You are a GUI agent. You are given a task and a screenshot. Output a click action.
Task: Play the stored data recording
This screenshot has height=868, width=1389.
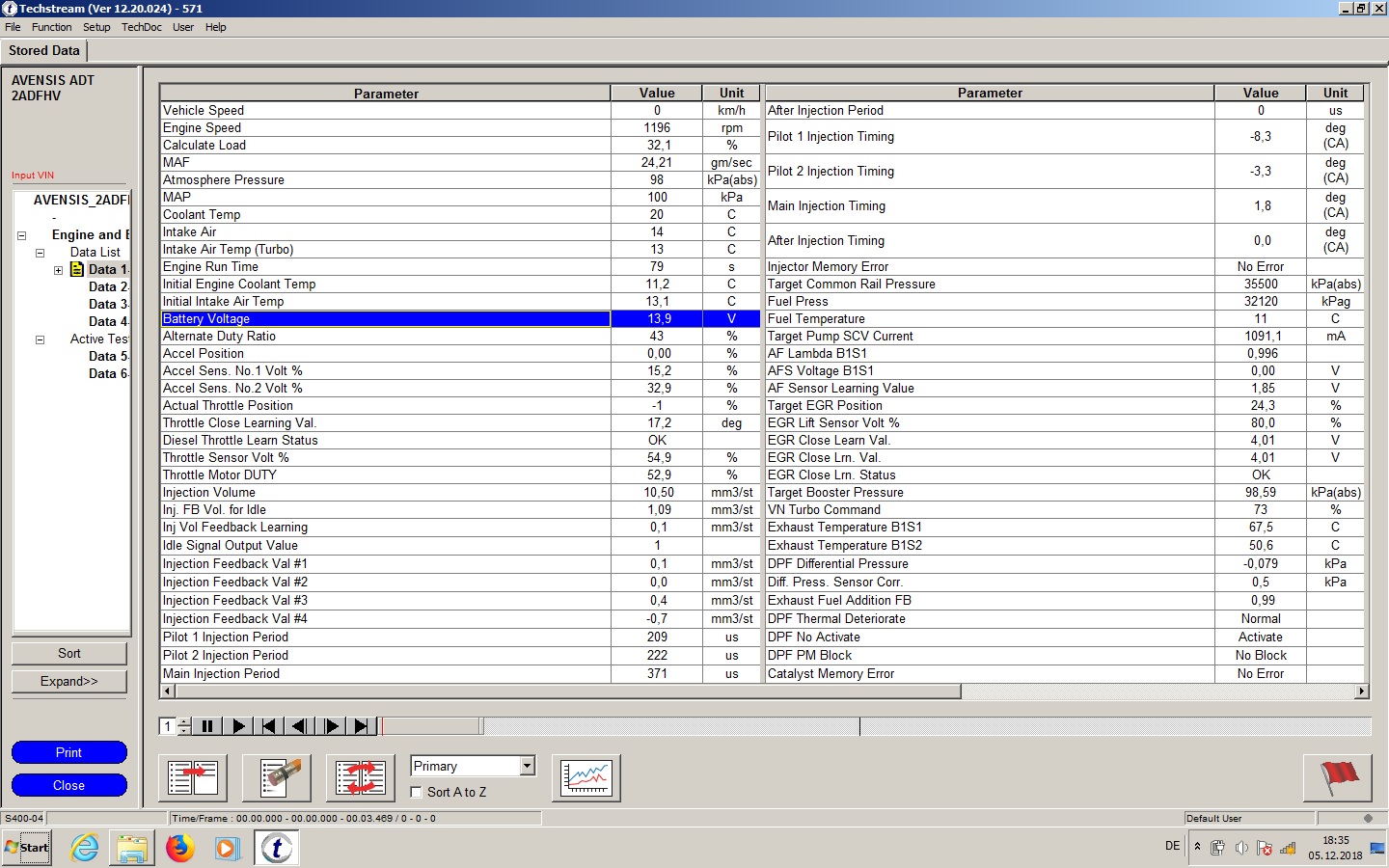238,726
